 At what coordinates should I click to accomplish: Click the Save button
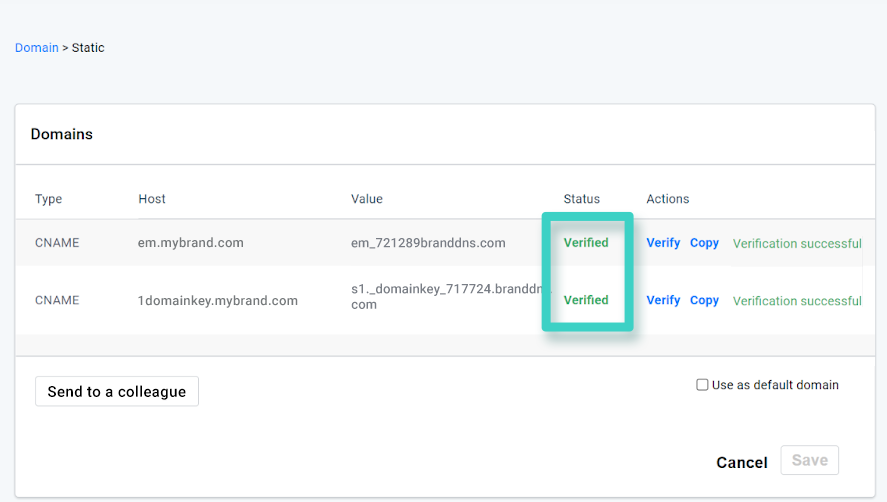(x=809, y=460)
